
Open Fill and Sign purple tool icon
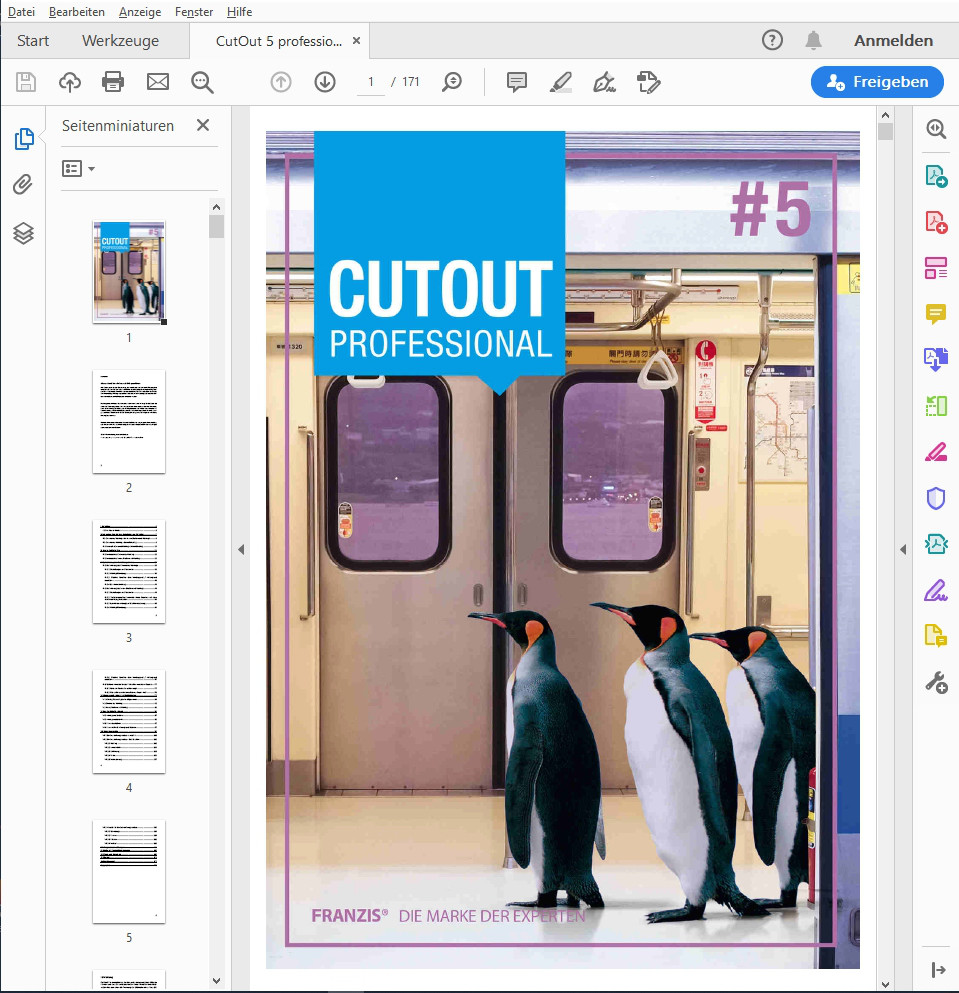pyautogui.click(x=936, y=591)
